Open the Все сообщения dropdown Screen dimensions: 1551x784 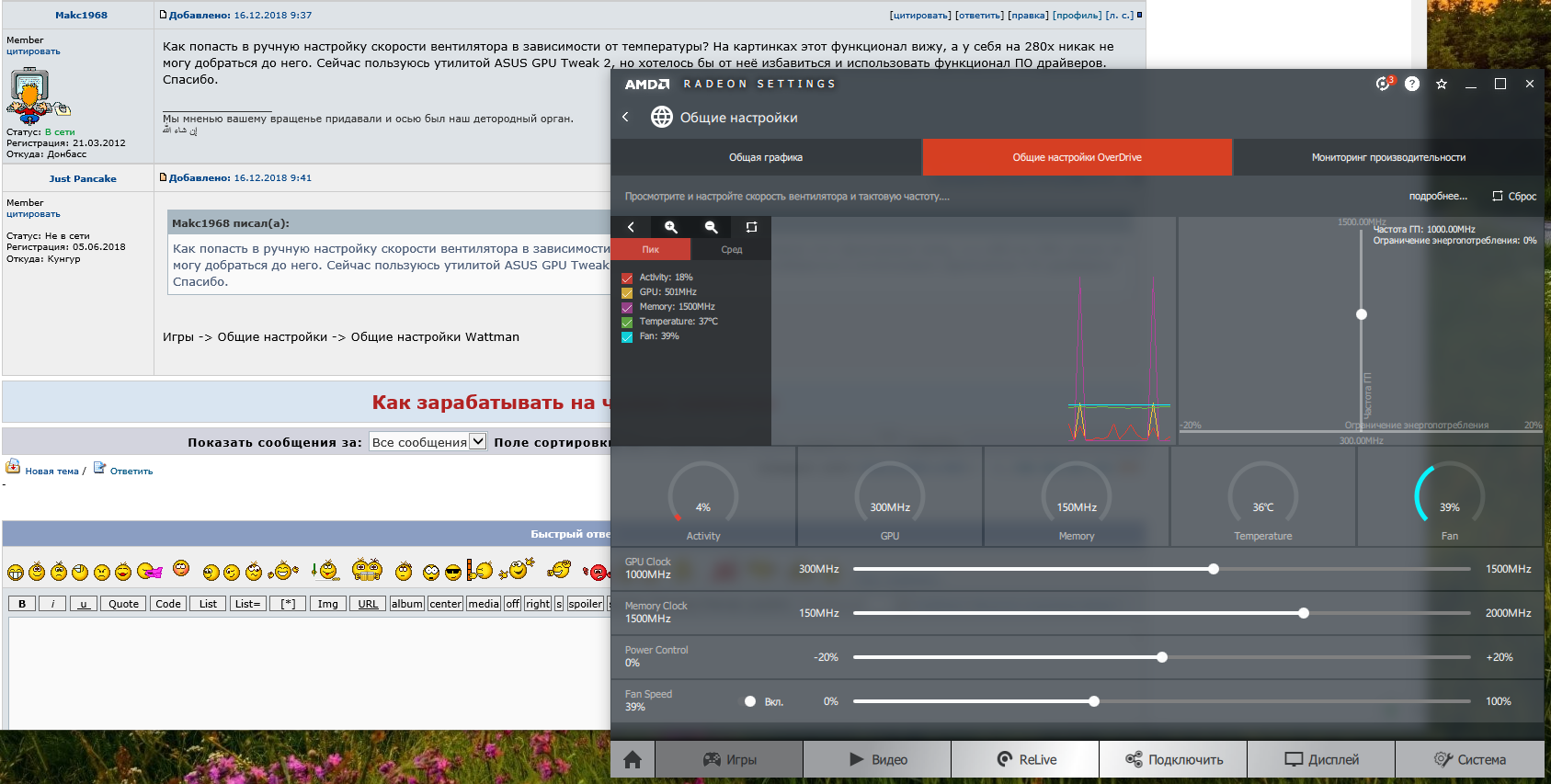coord(428,442)
